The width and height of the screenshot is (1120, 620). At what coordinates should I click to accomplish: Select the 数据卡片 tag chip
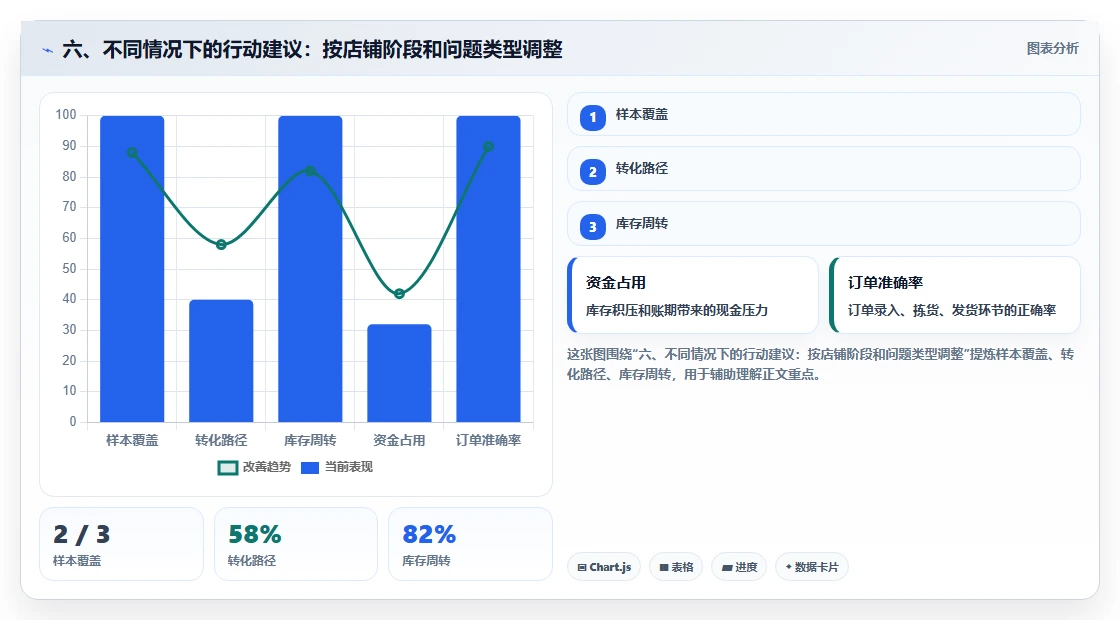point(811,567)
